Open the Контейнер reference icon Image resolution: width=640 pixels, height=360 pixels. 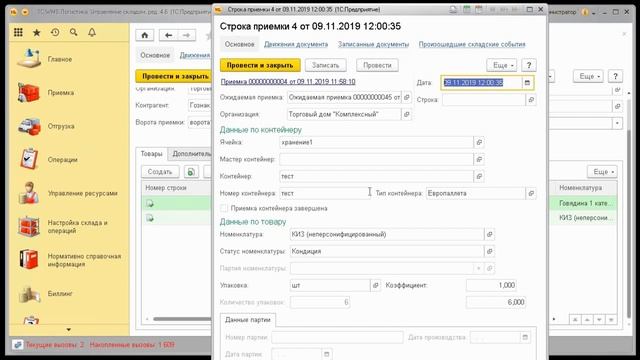coord(479,176)
